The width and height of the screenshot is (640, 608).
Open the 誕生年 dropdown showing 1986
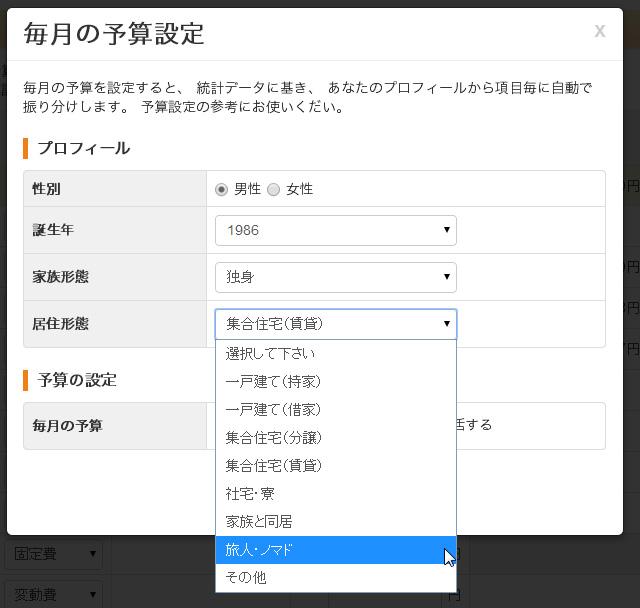tap(335, 230)
